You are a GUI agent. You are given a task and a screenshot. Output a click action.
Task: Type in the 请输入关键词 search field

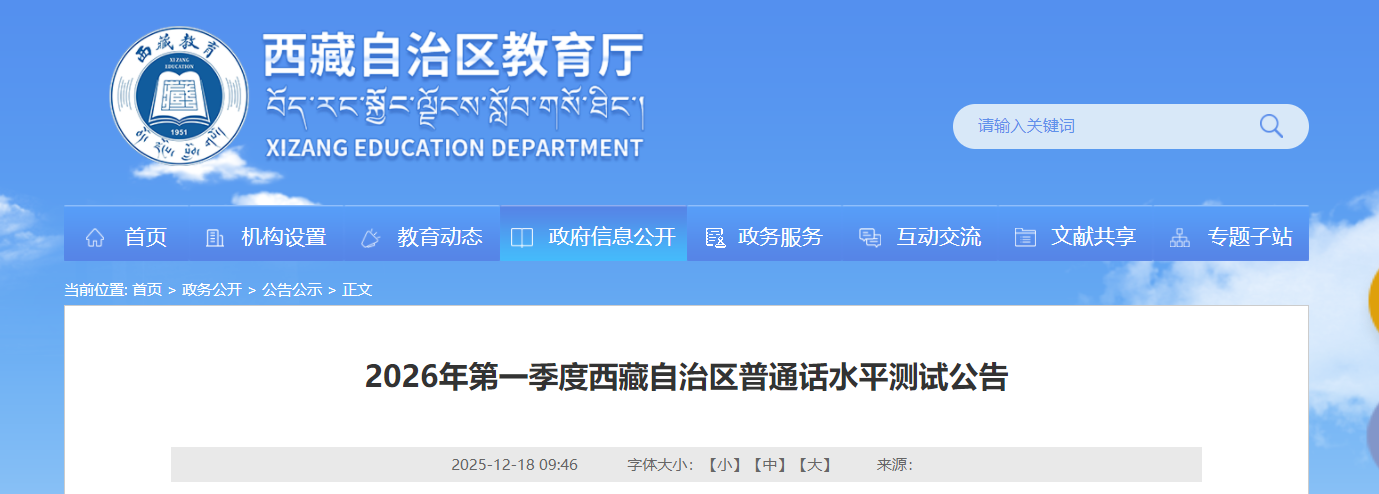1100,126
